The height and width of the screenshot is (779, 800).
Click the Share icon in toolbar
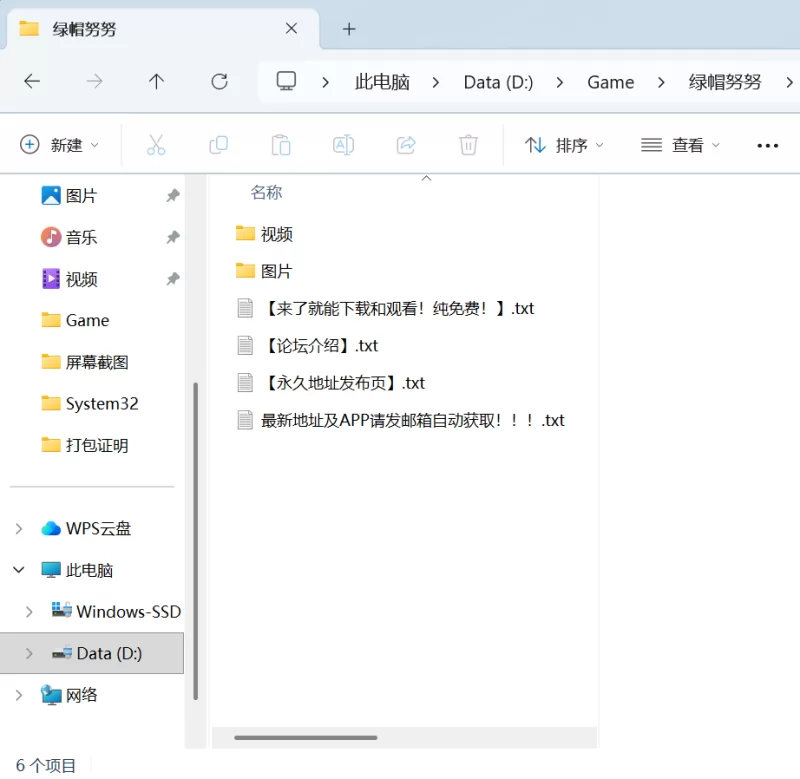pos(406,145)
